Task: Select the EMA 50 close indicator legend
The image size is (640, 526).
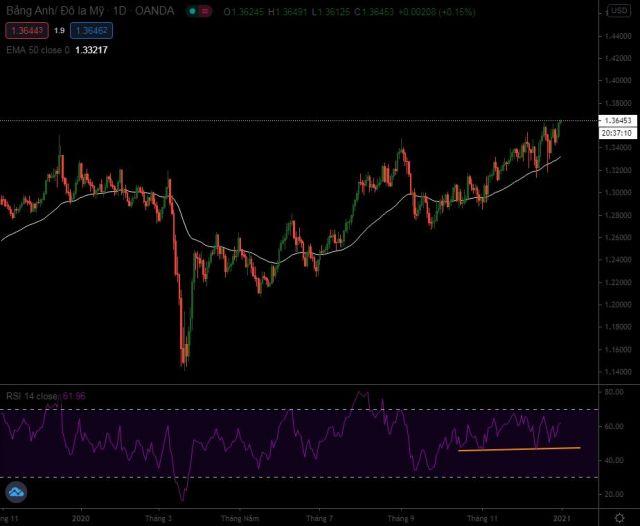Action: pyautogui.click(x=38, y=50)
